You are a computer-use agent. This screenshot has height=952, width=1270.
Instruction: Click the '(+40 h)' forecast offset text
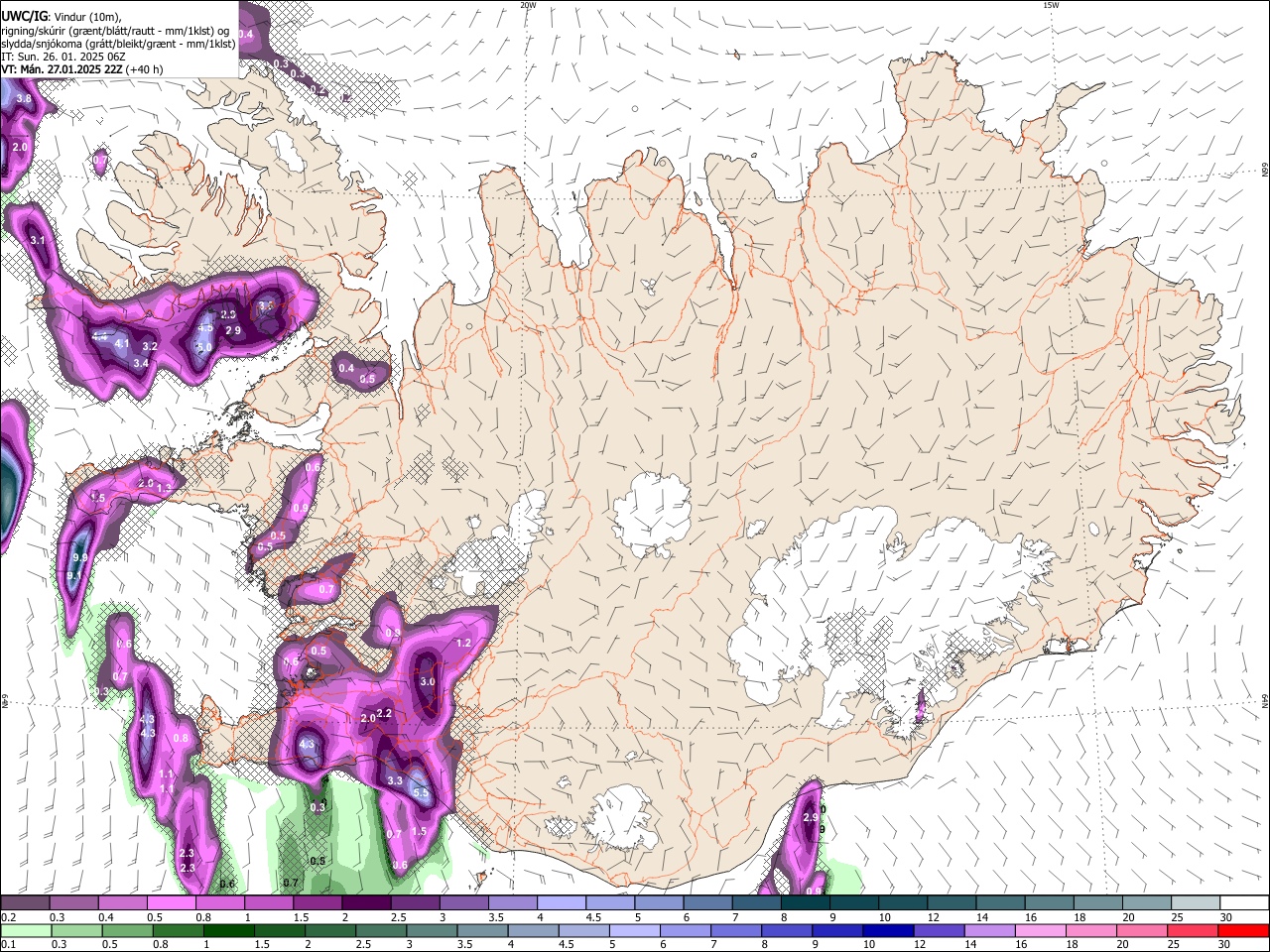[145, 69]
